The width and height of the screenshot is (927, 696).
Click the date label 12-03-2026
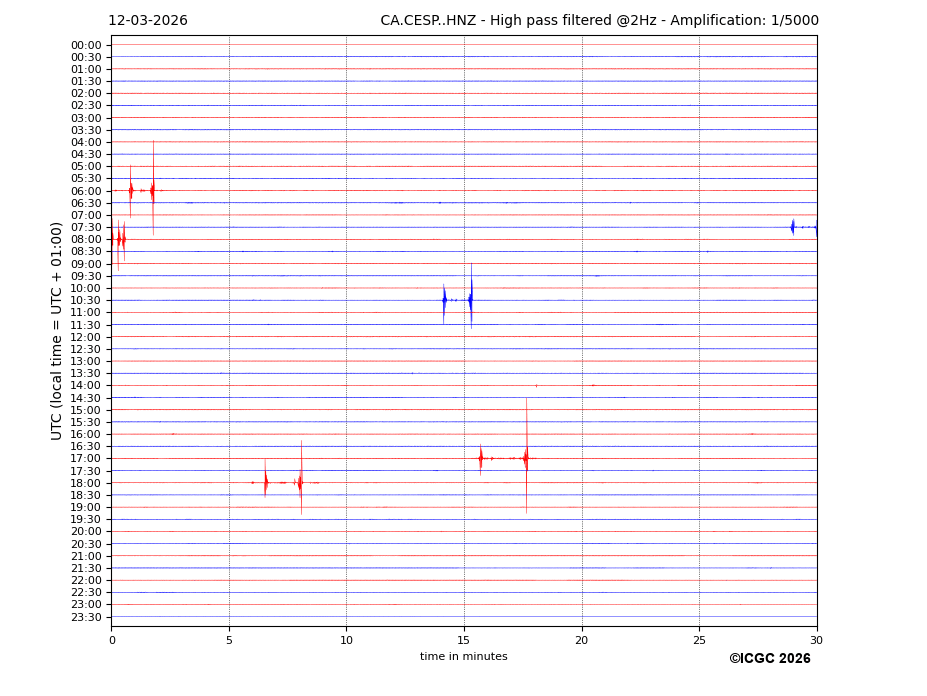coord(148,21)
